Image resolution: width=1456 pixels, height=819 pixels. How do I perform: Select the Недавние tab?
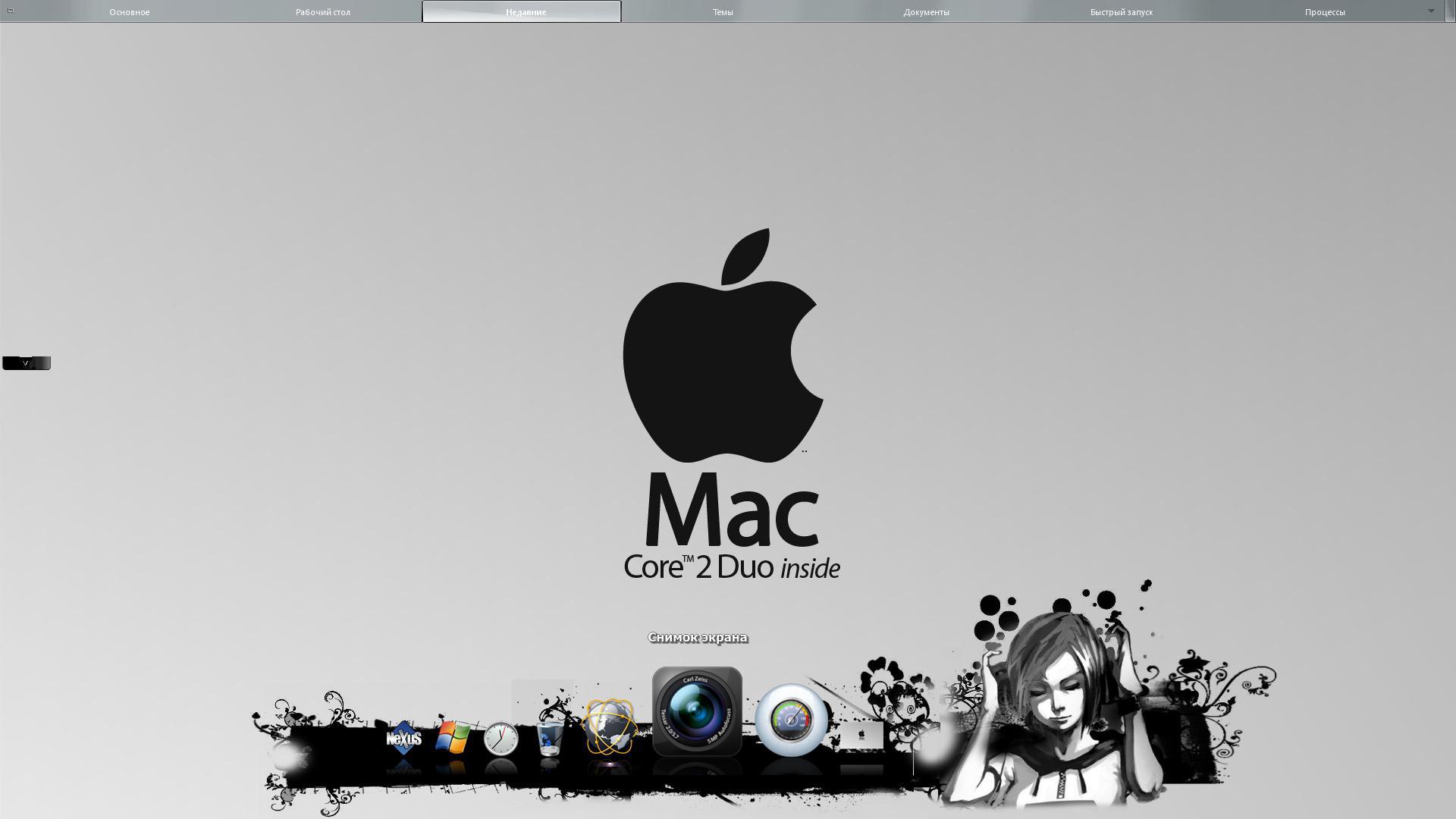(522, 12)
